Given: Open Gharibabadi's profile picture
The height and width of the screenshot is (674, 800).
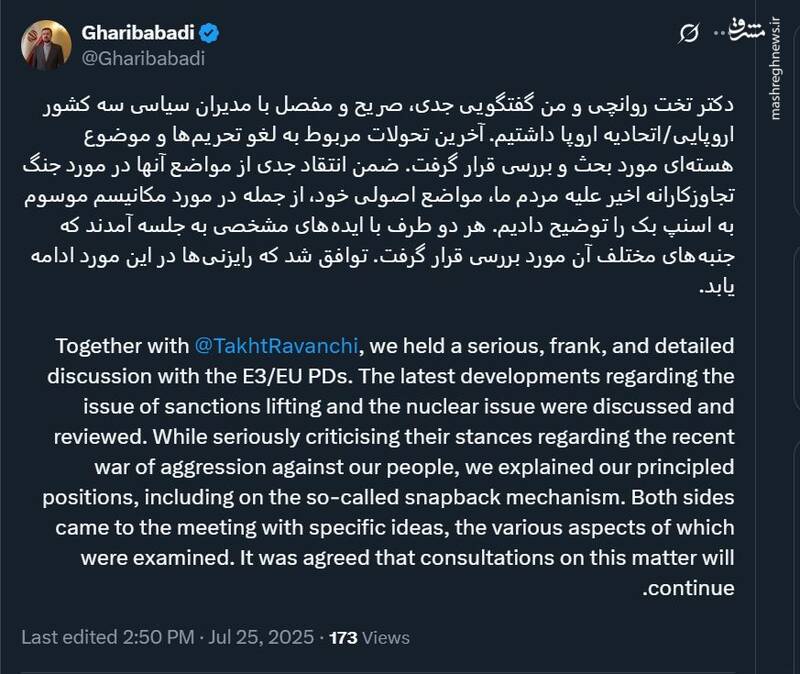Looking at the screenshot, I should click(44, 44).
